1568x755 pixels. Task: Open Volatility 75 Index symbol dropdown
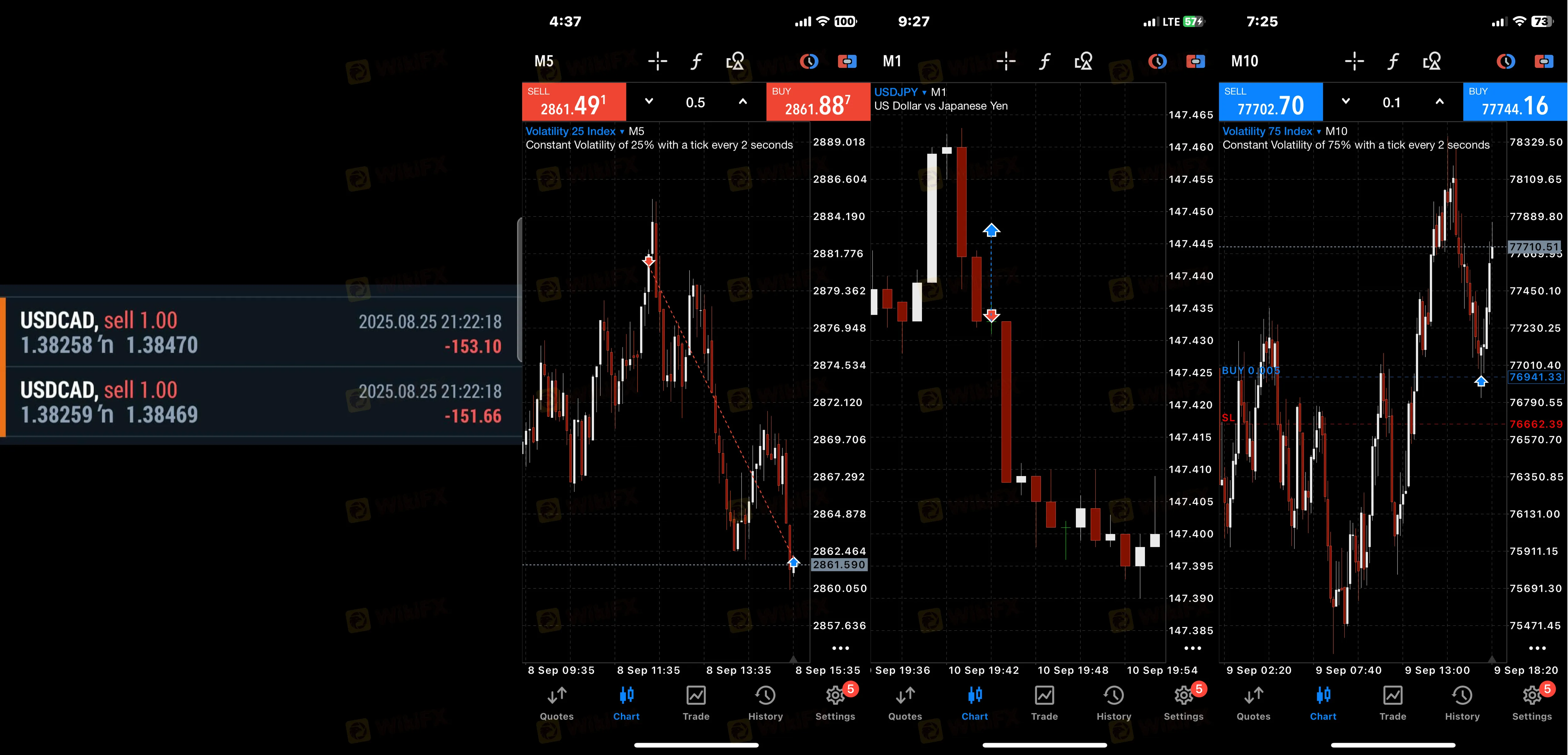1272,131
